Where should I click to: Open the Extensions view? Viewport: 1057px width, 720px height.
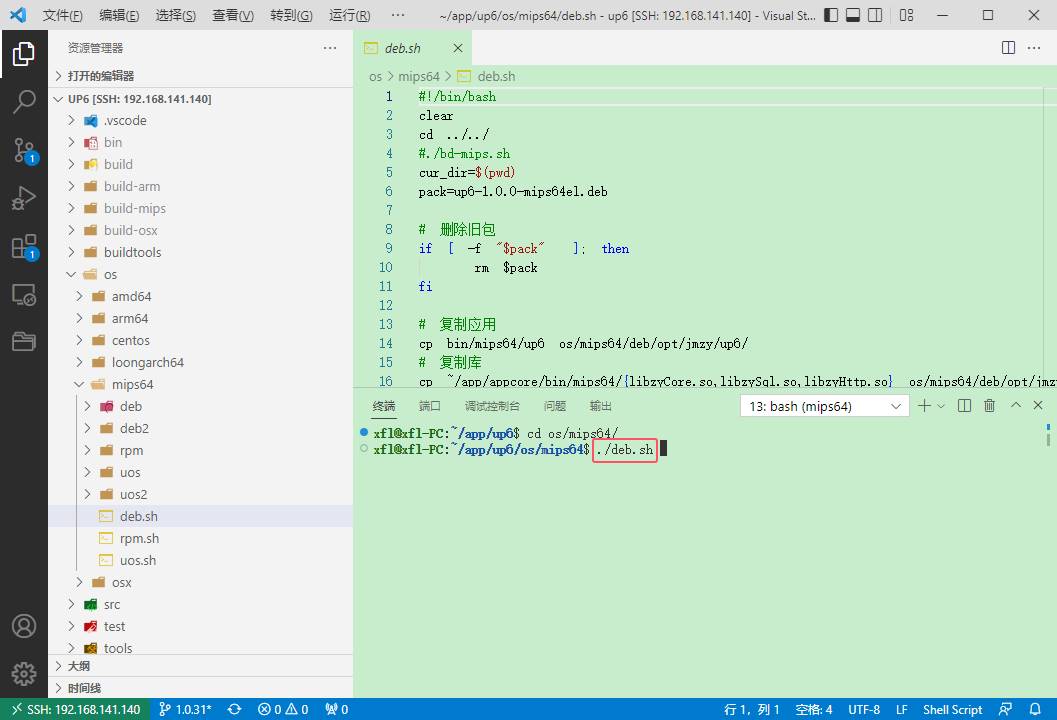click(24, 247)
